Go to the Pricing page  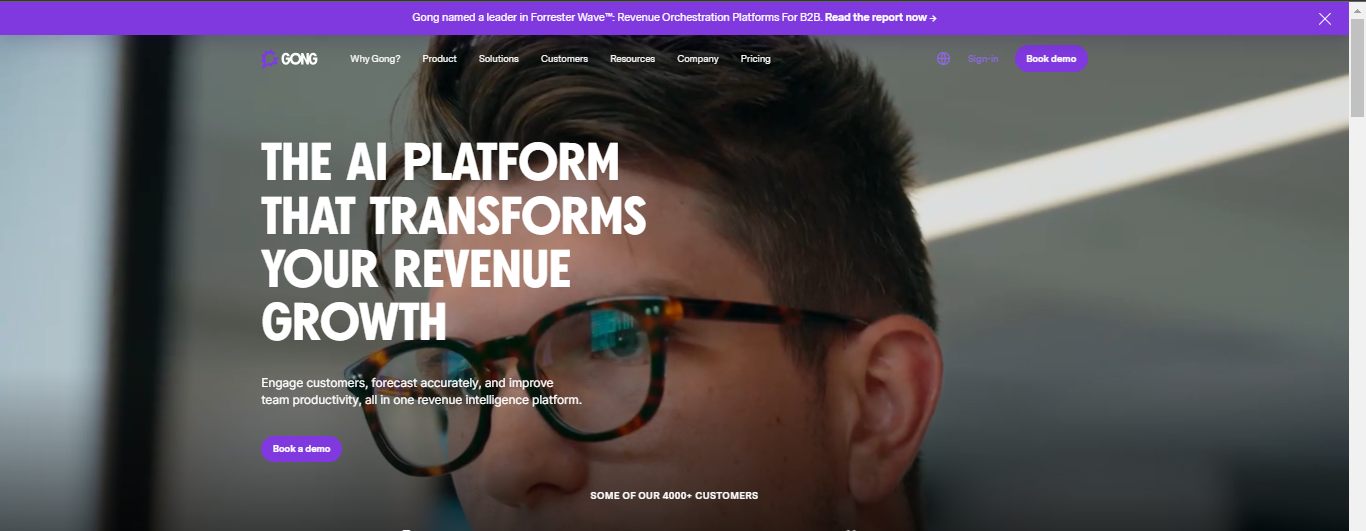pos(755,59)
